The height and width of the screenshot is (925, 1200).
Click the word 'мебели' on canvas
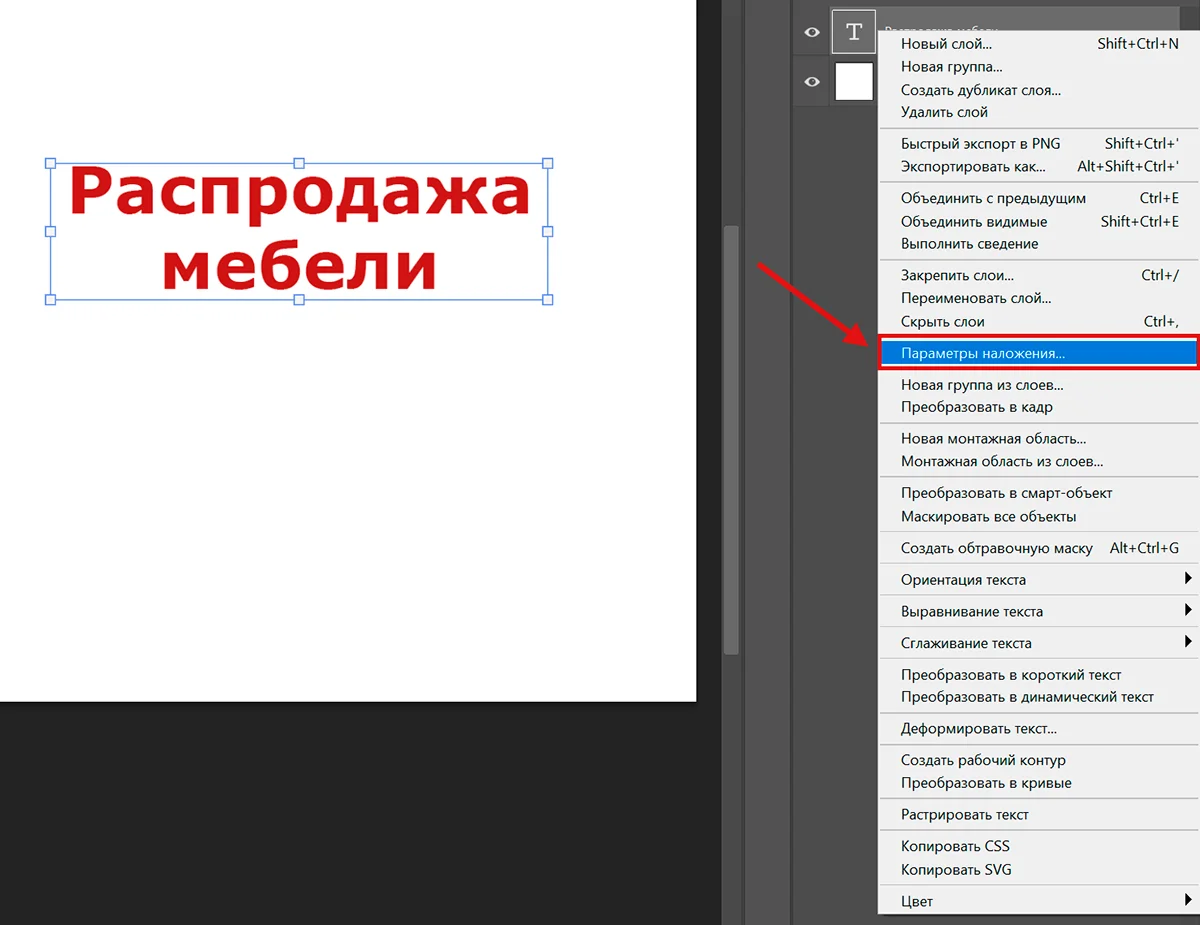point(300,266)
